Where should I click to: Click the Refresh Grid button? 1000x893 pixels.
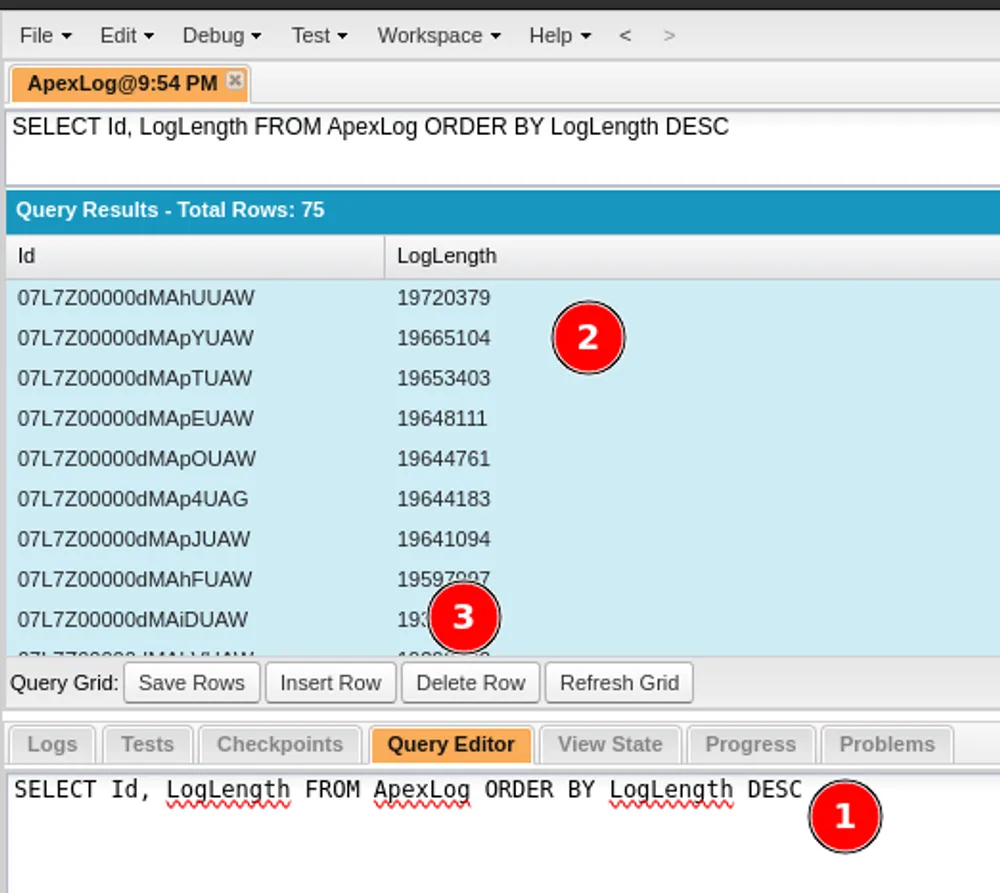click(x=619, y=683)
